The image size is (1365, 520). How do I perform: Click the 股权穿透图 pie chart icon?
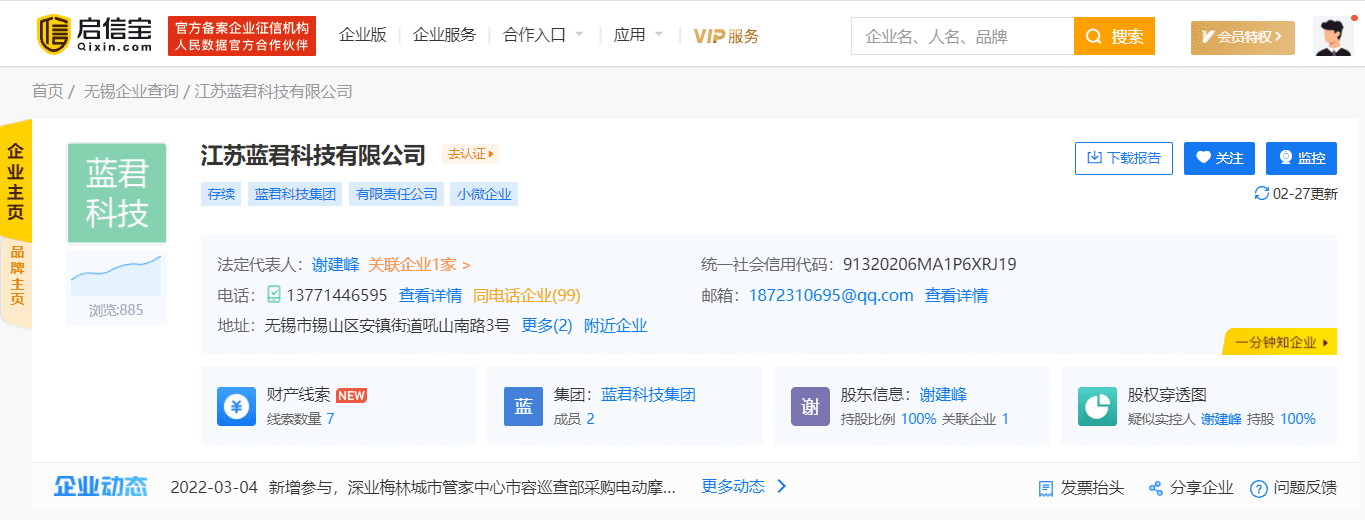[1097, 406]
